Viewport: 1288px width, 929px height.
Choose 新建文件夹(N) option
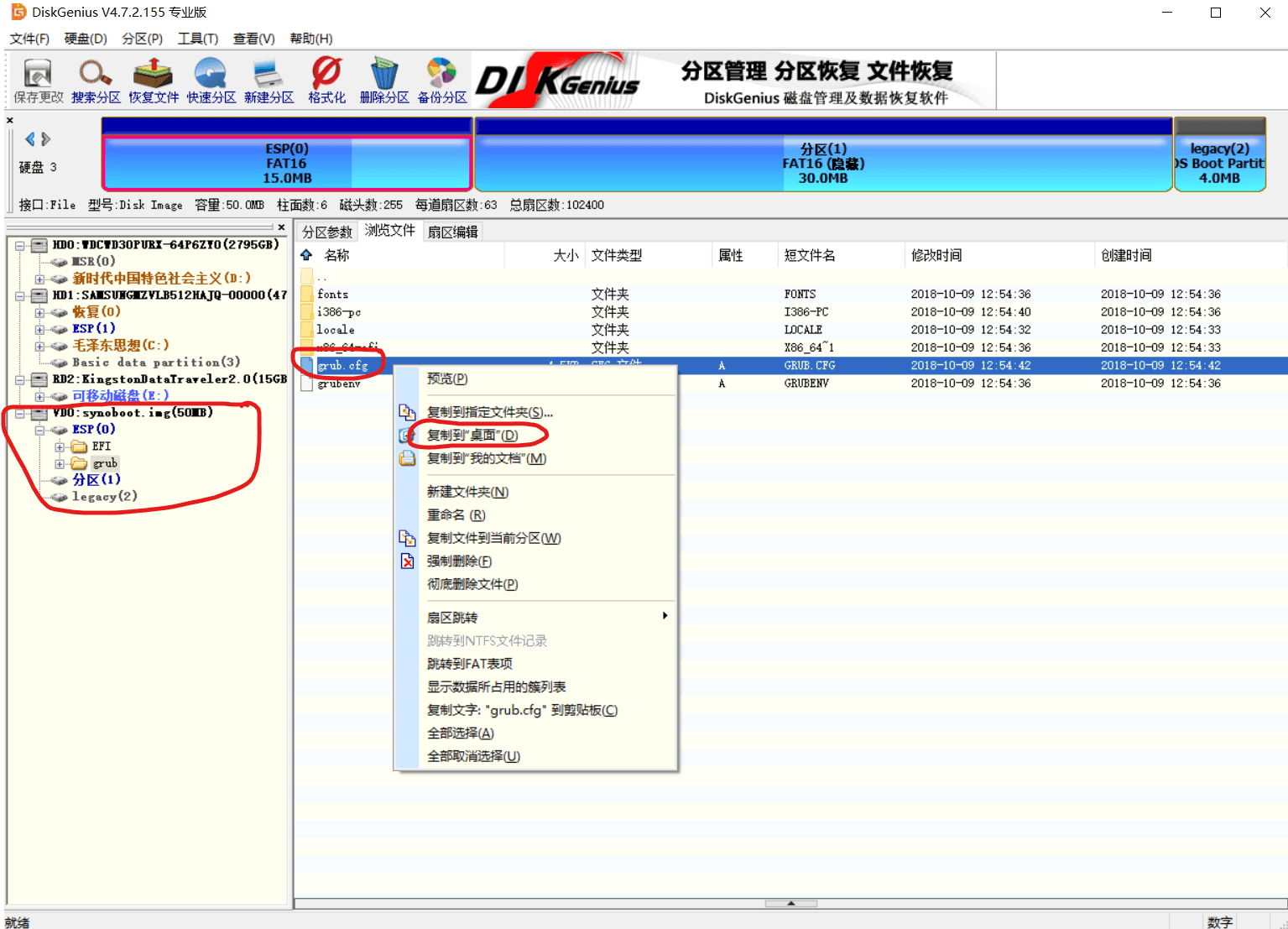(467, 492)
